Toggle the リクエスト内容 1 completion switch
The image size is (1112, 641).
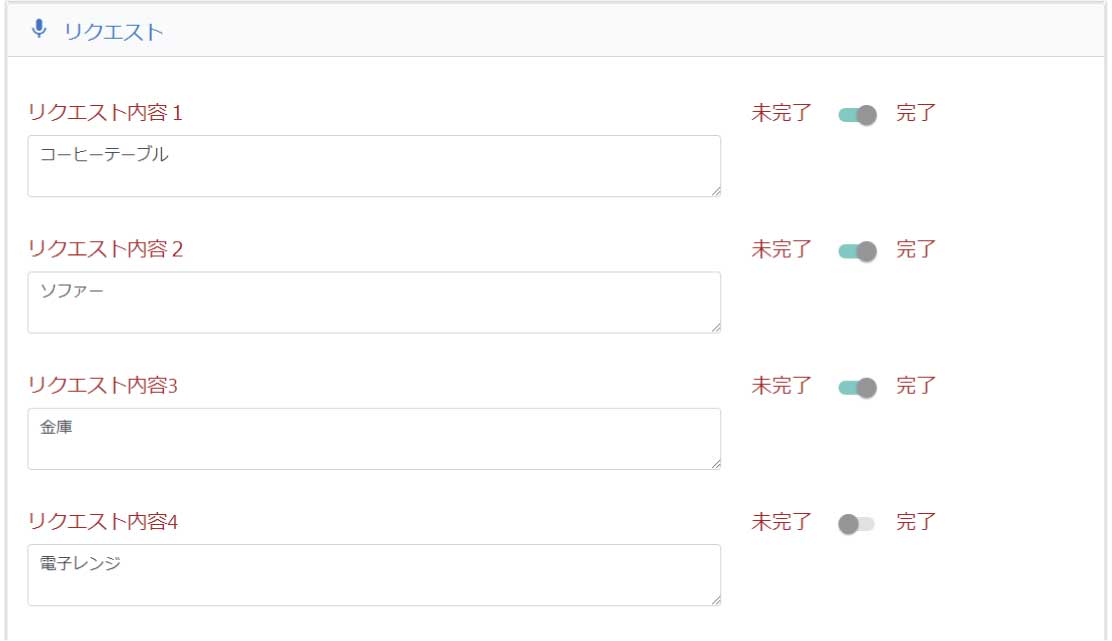(x=857, y=114)
